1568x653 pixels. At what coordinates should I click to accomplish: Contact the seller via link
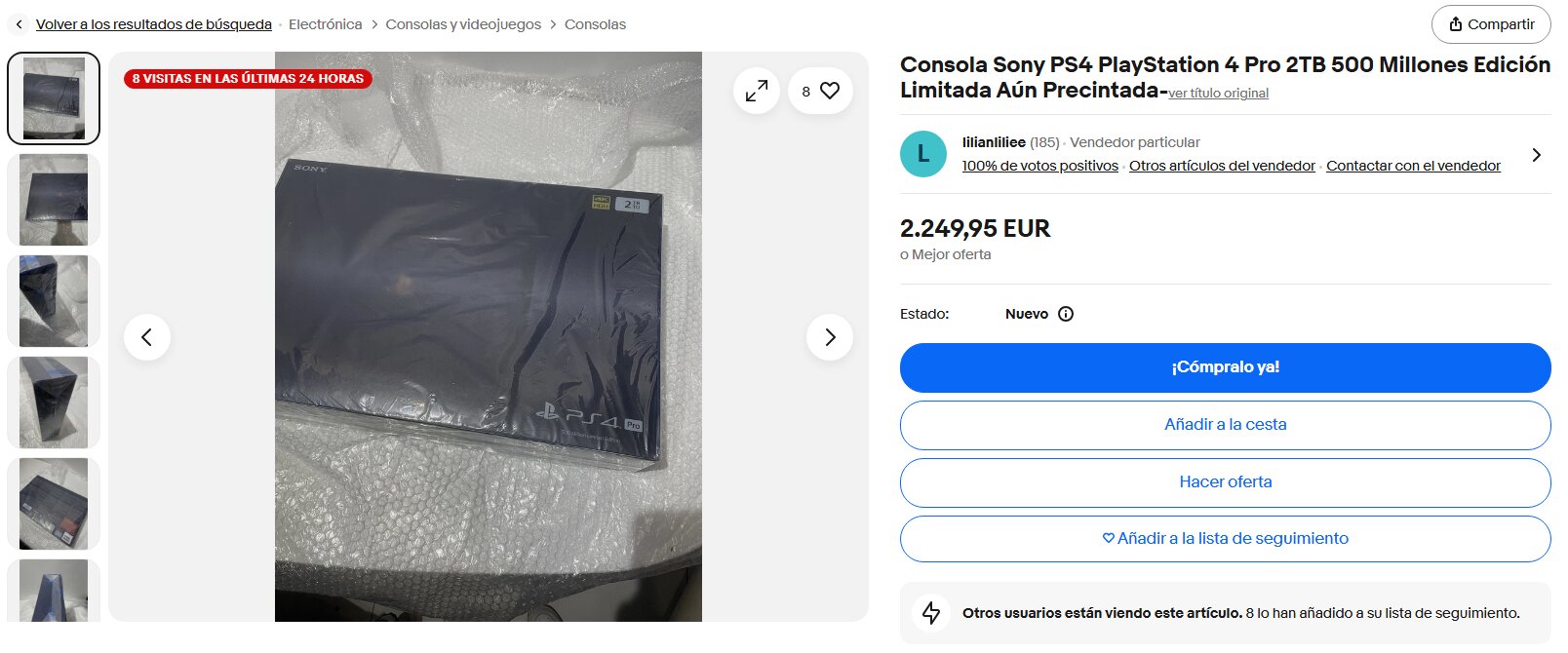click(1413, 166)
